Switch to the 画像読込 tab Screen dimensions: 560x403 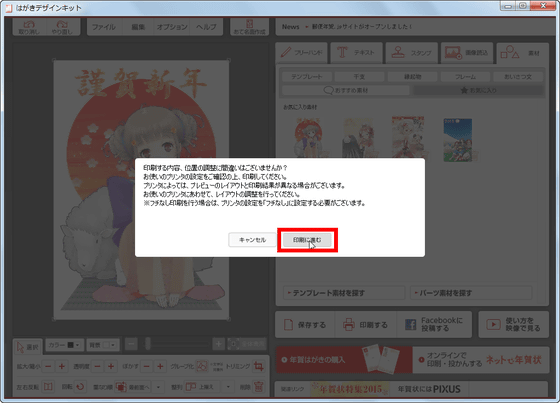point(467,53)
